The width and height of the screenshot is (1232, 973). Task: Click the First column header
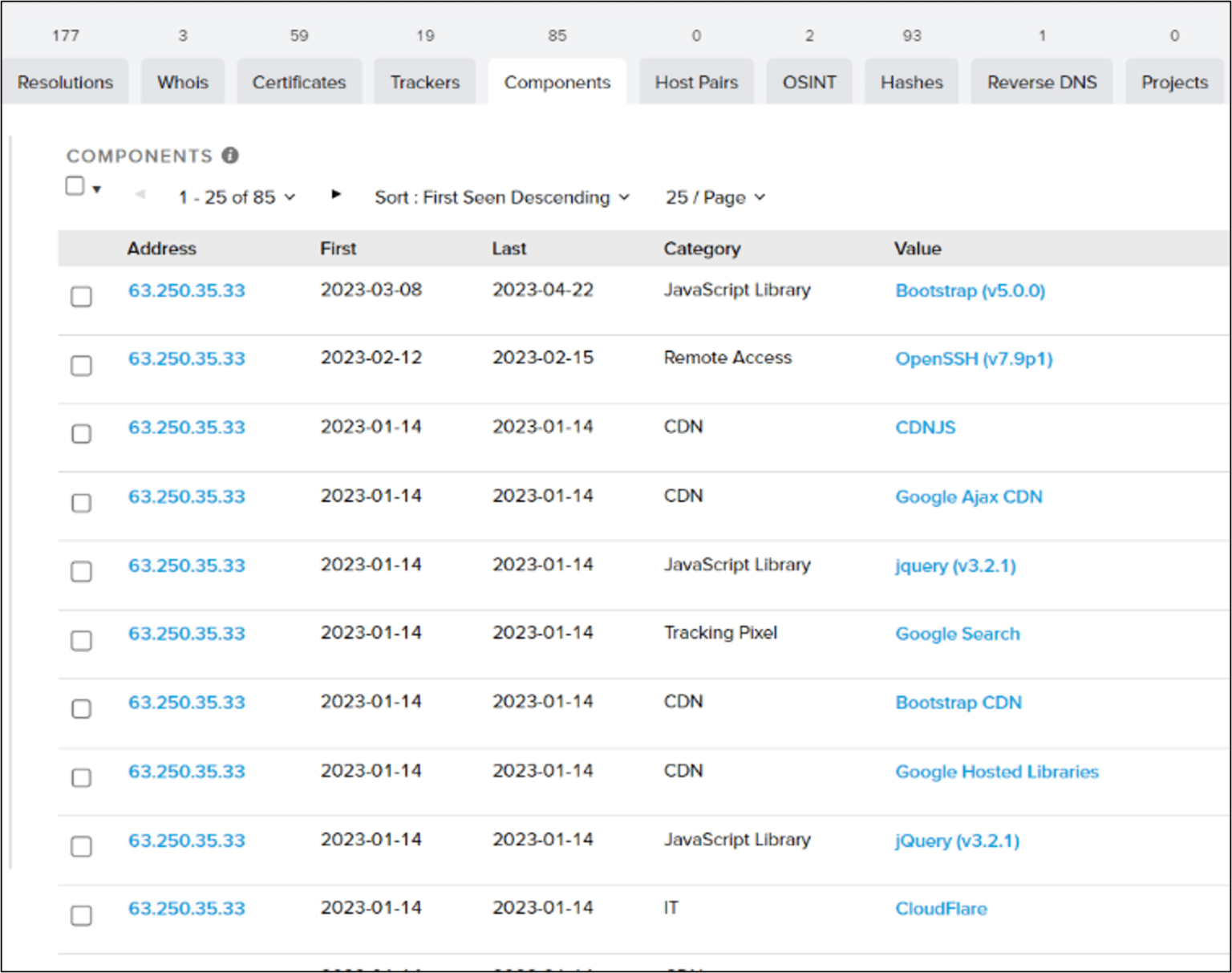point(338,249)
